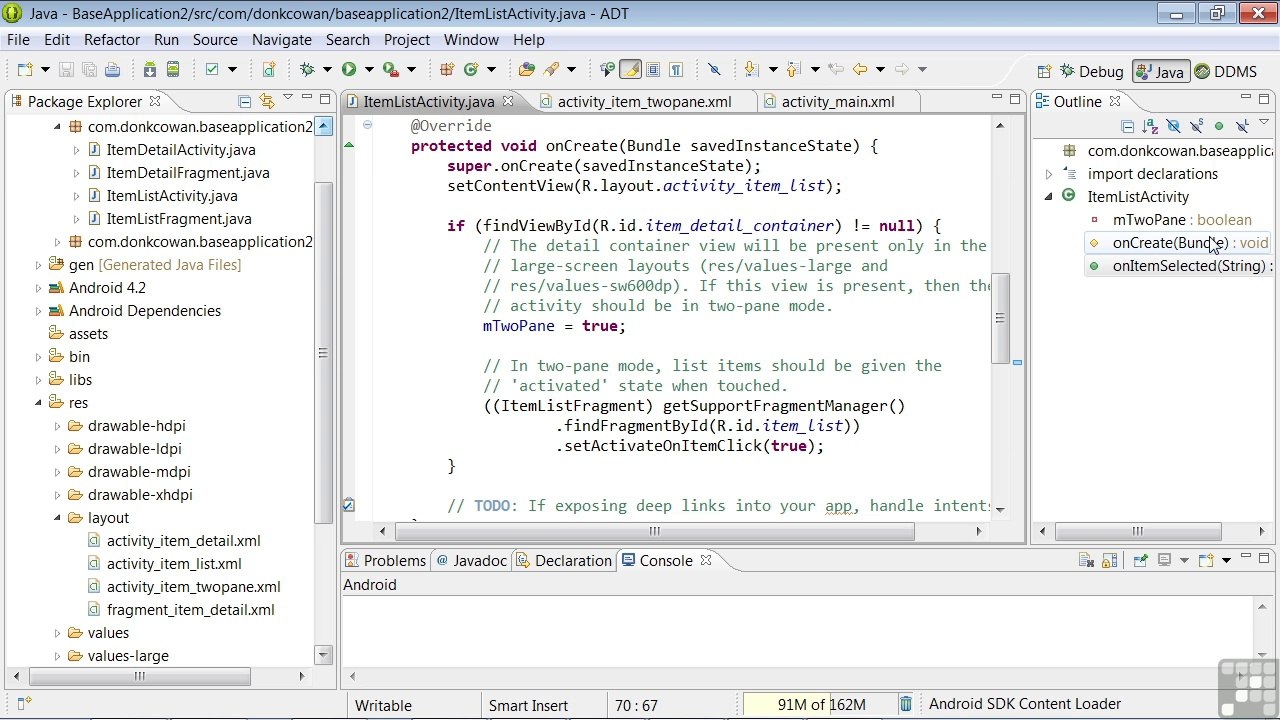Click the Previous Annotation icon

[793, 69]
